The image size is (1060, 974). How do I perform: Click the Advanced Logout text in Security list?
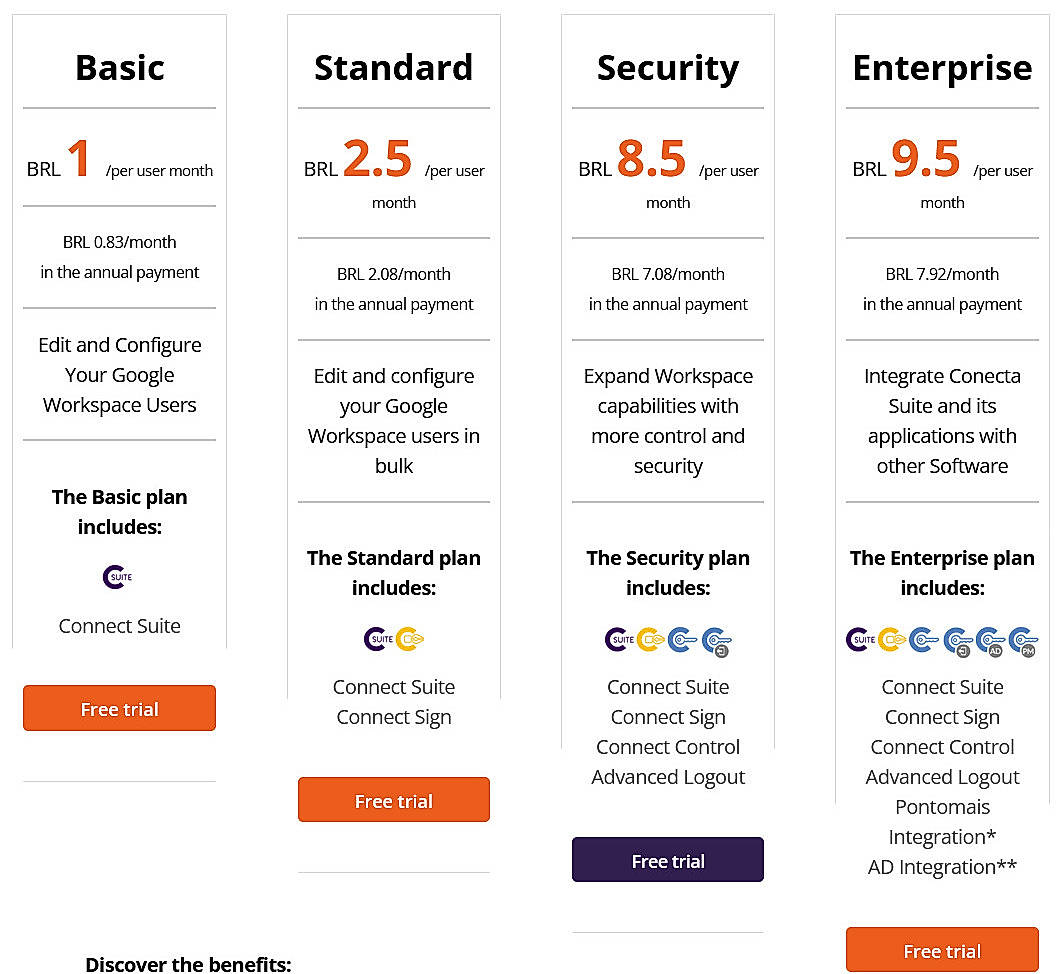click(x=668, y=777)
